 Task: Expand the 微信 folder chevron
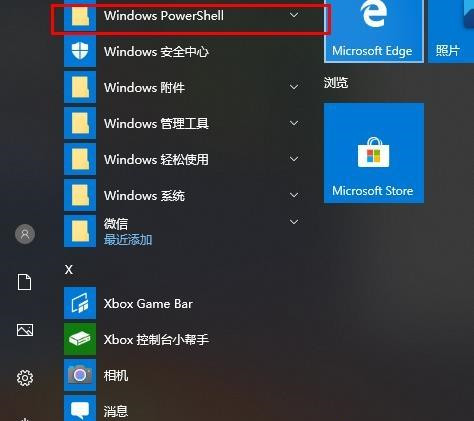294,222
